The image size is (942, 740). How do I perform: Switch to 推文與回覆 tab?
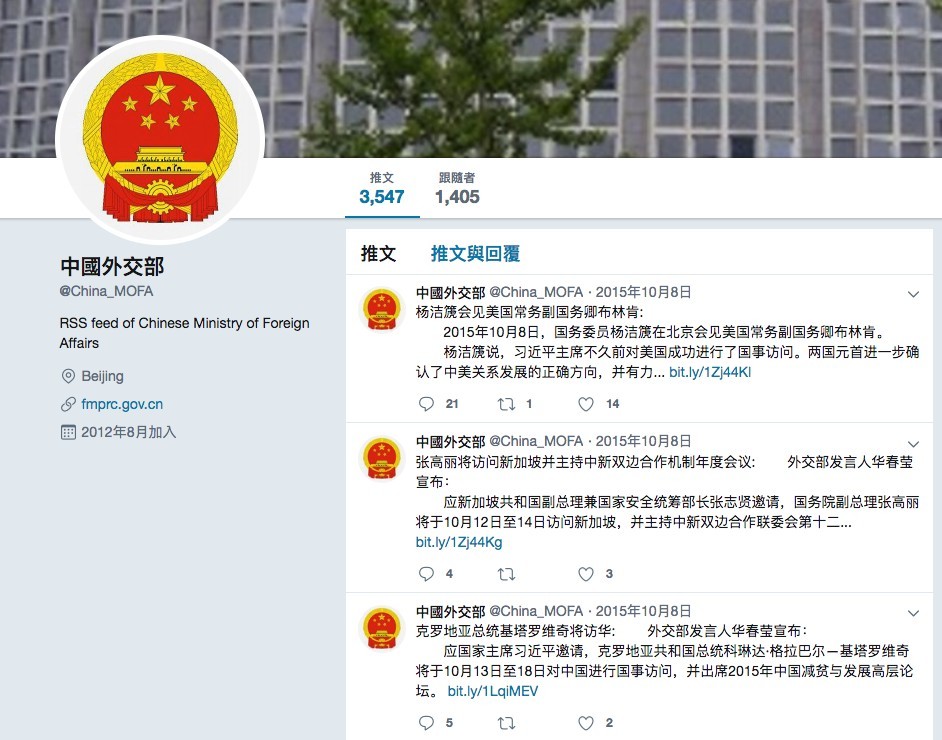point(475,253)
